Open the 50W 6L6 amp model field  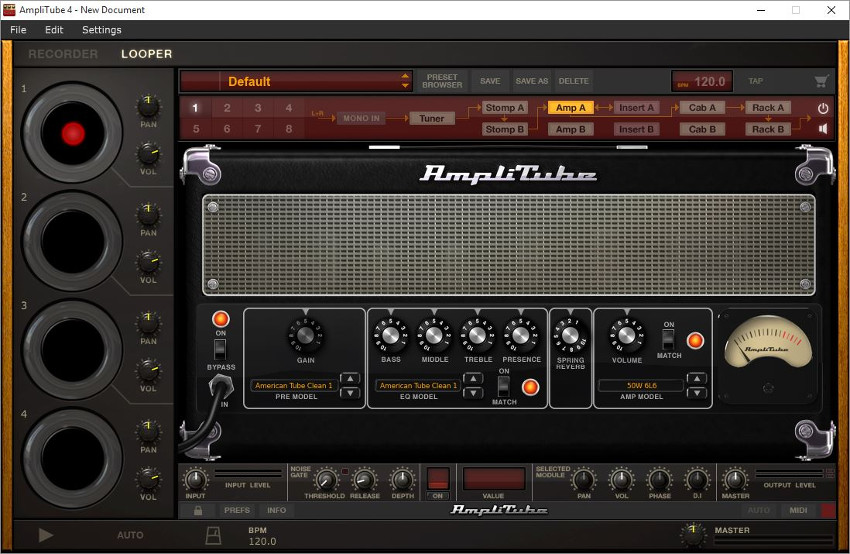[x=641, y=385]
